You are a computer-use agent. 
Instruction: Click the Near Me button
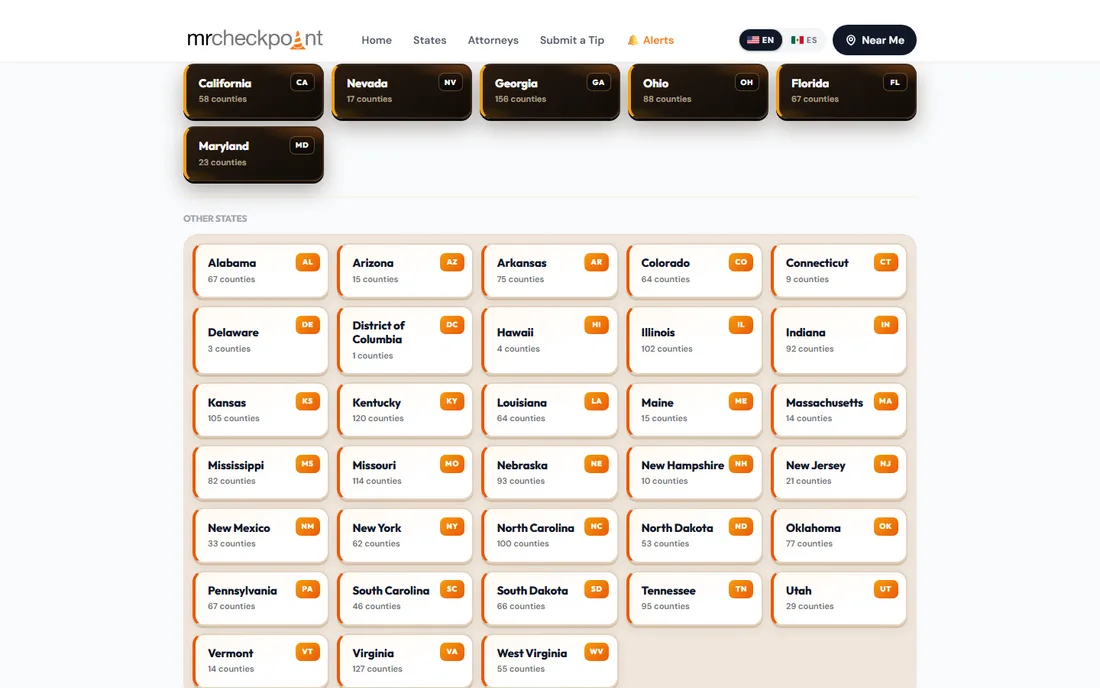(x=874, y=40)
